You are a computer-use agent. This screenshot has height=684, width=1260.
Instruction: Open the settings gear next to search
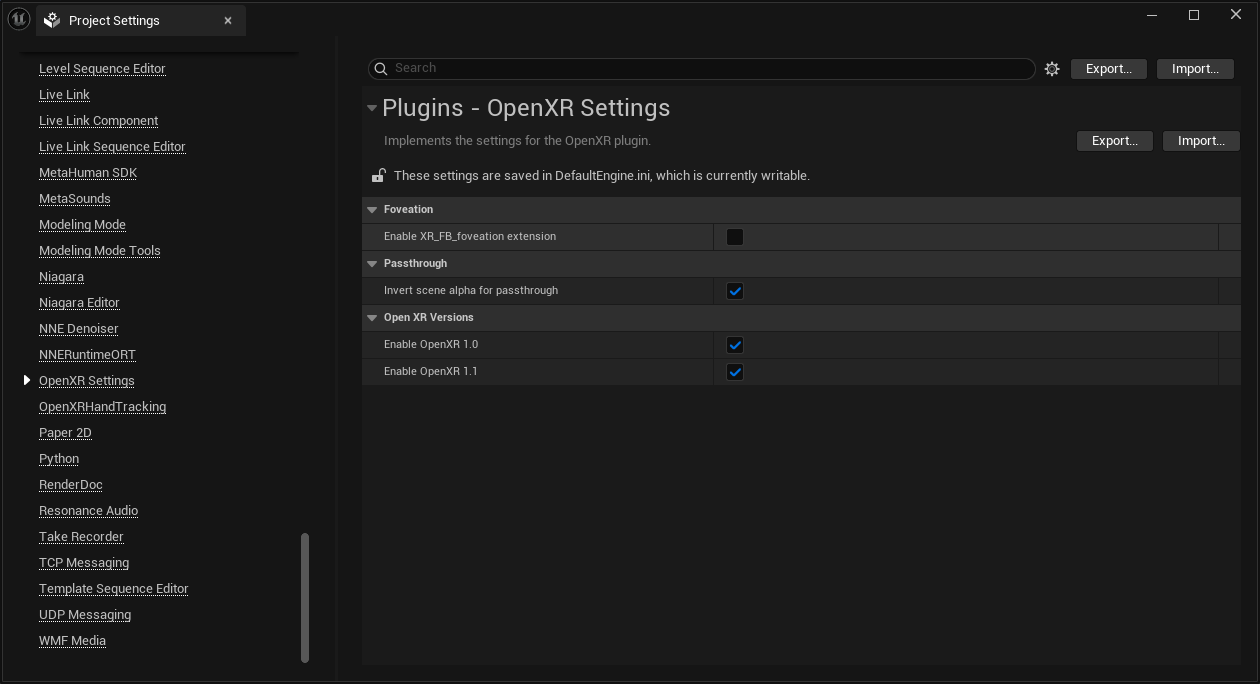click(1052, 69)
